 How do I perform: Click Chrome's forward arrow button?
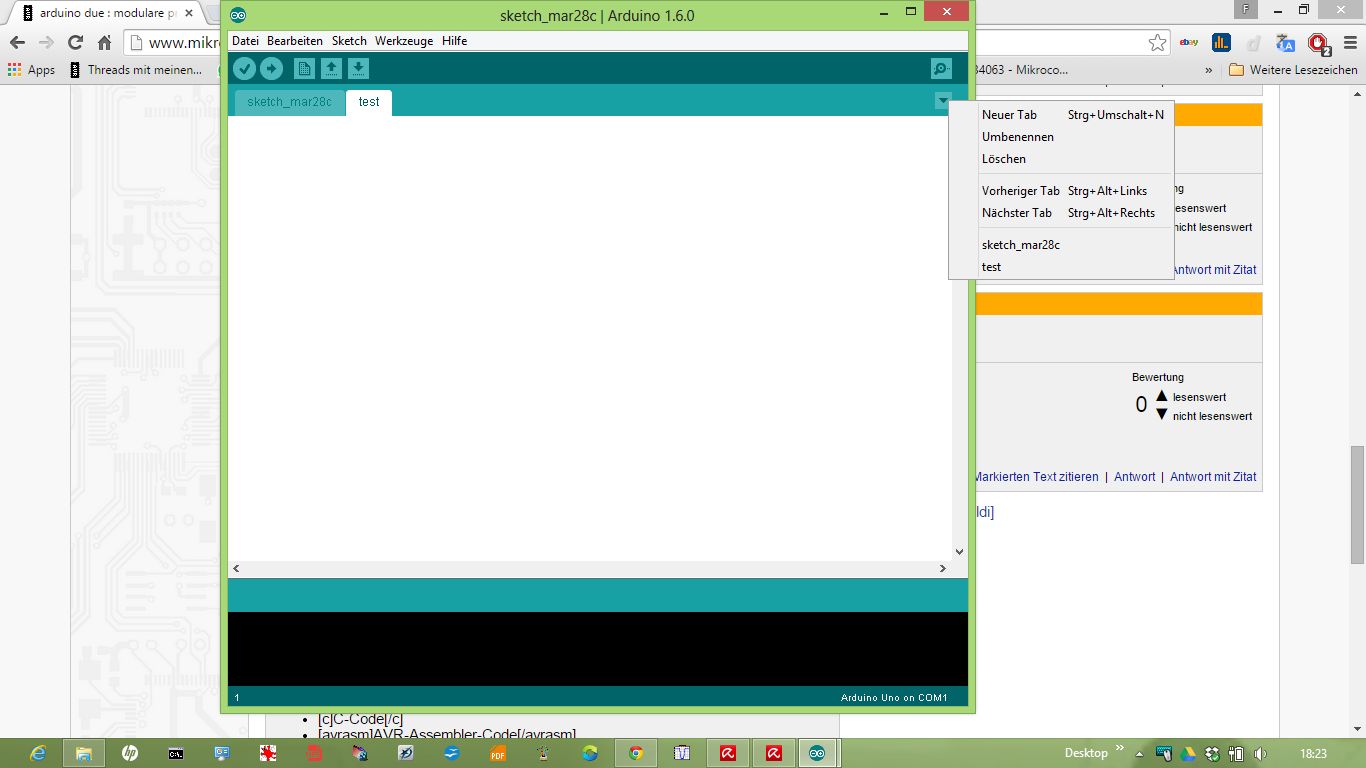[x=46, y=42]
